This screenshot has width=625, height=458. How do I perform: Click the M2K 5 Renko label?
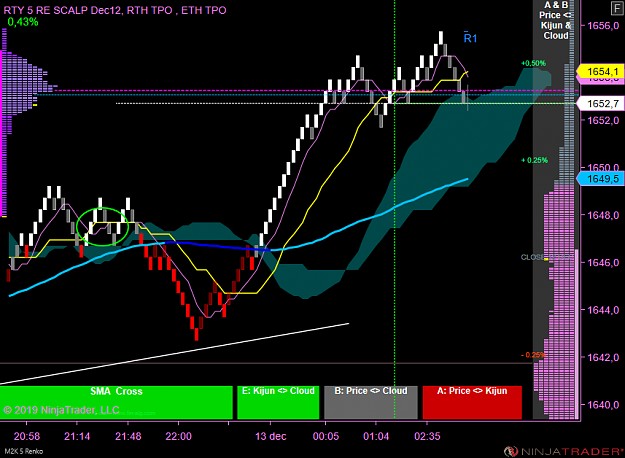pyautogui.click(x=24, y=451)
